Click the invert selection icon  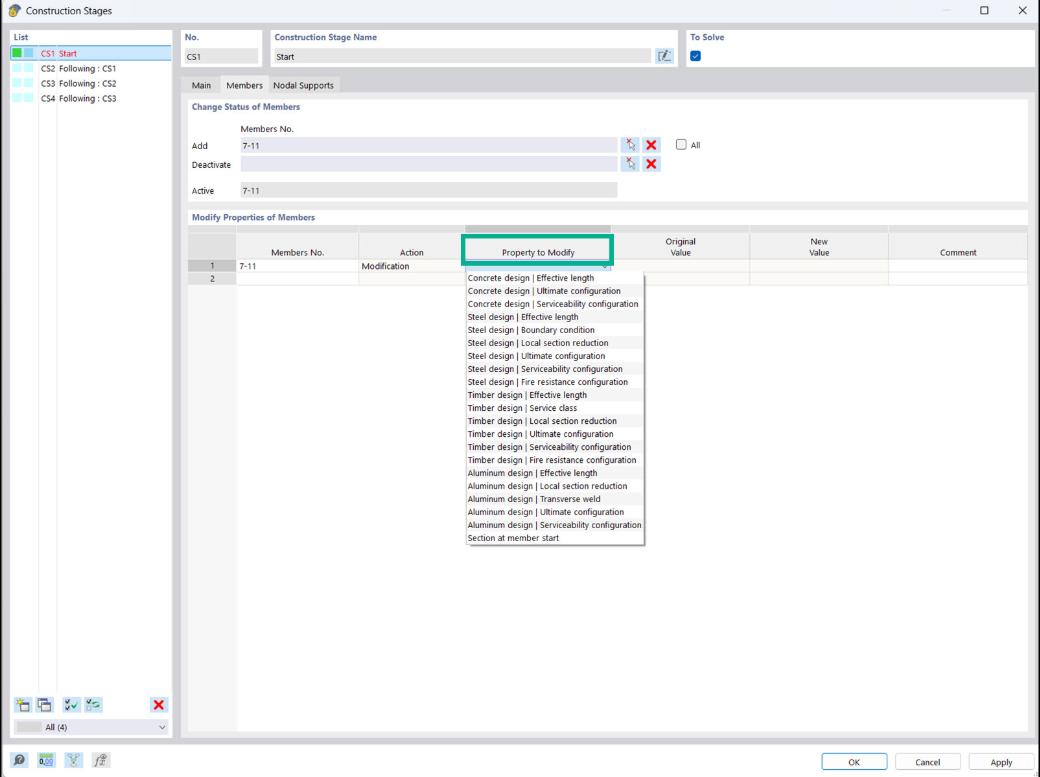click(94, 705)
